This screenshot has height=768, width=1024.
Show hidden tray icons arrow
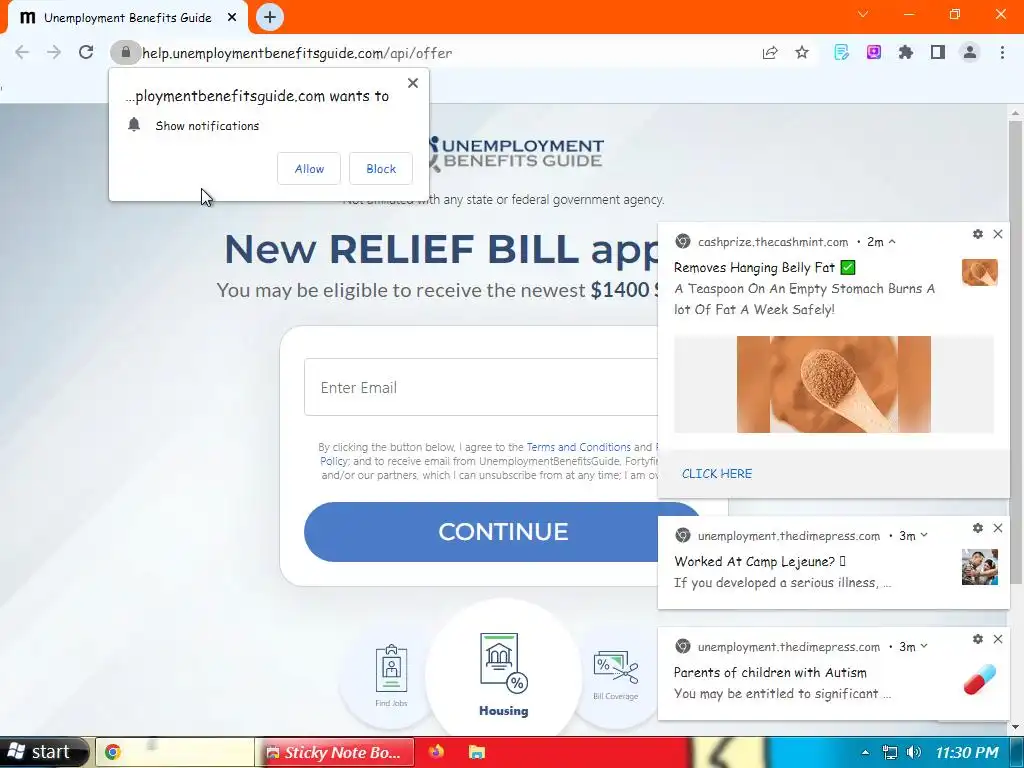coord(865,752)
